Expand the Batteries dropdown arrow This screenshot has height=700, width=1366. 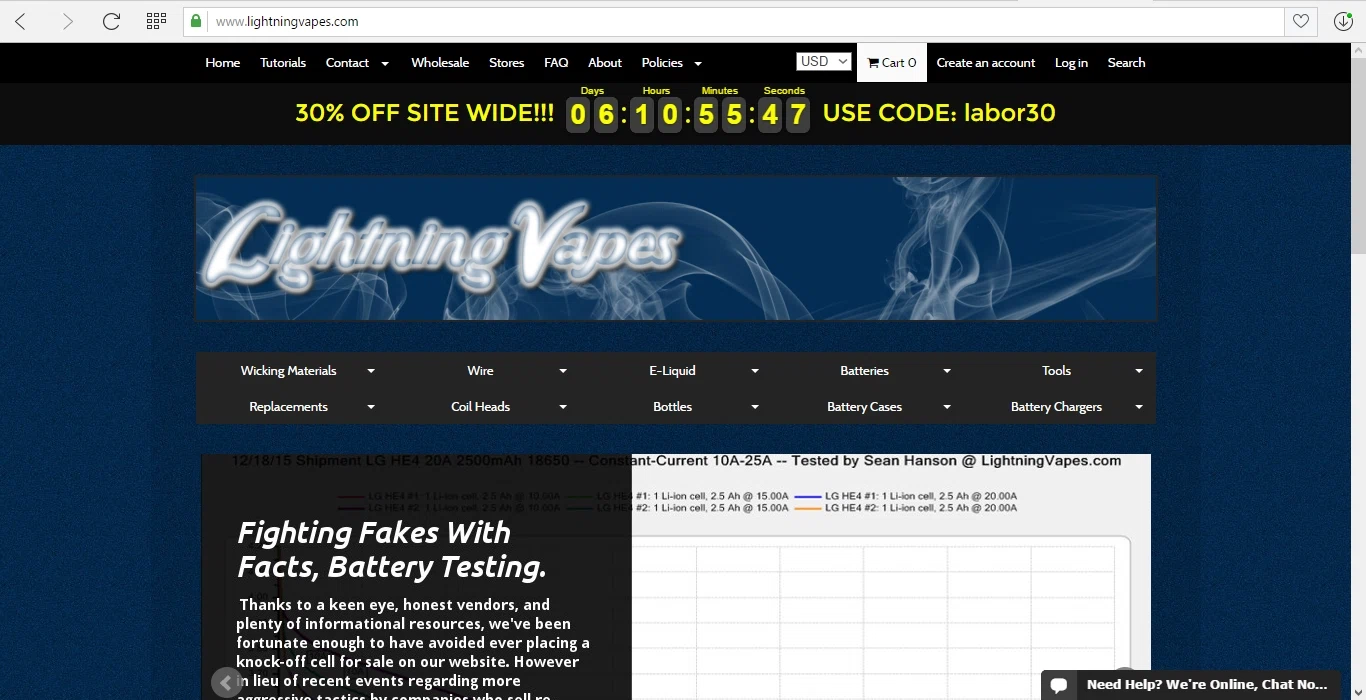coord(947,371)
